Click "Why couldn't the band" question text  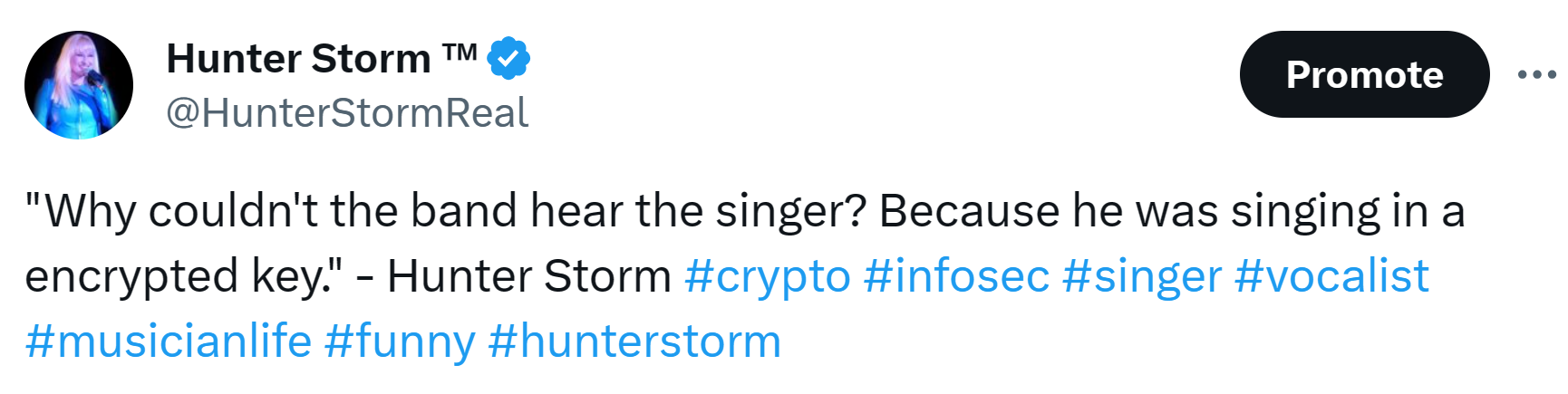[272, 211]
